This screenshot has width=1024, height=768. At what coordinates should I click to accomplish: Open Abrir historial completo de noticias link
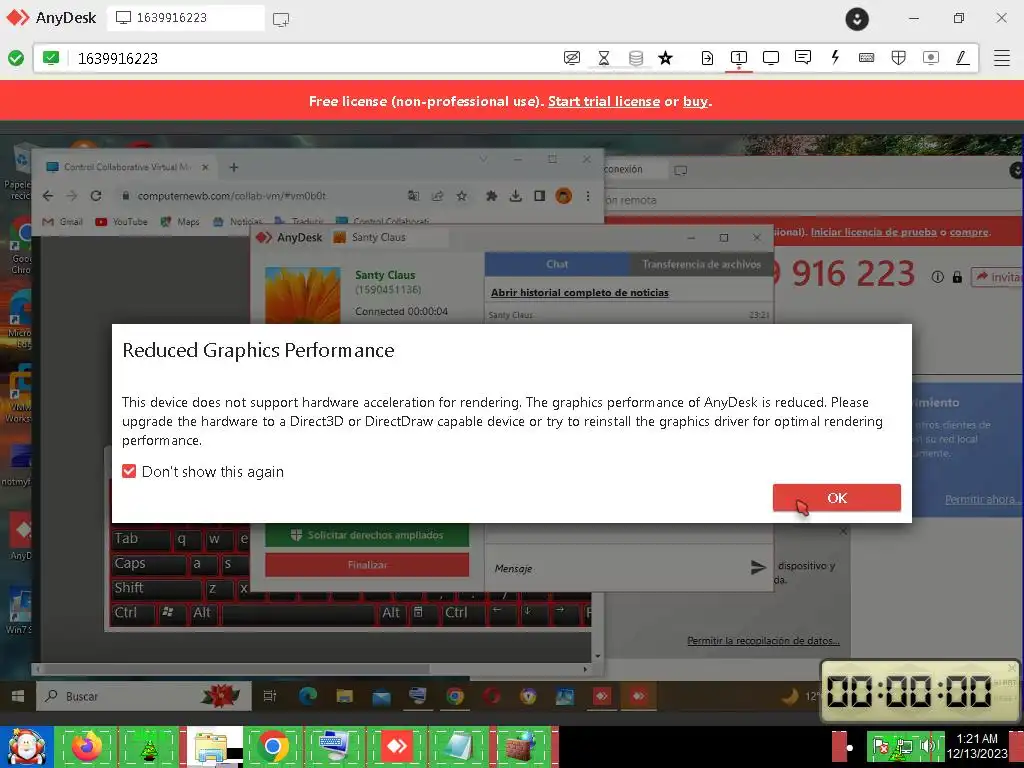[580, 293]
